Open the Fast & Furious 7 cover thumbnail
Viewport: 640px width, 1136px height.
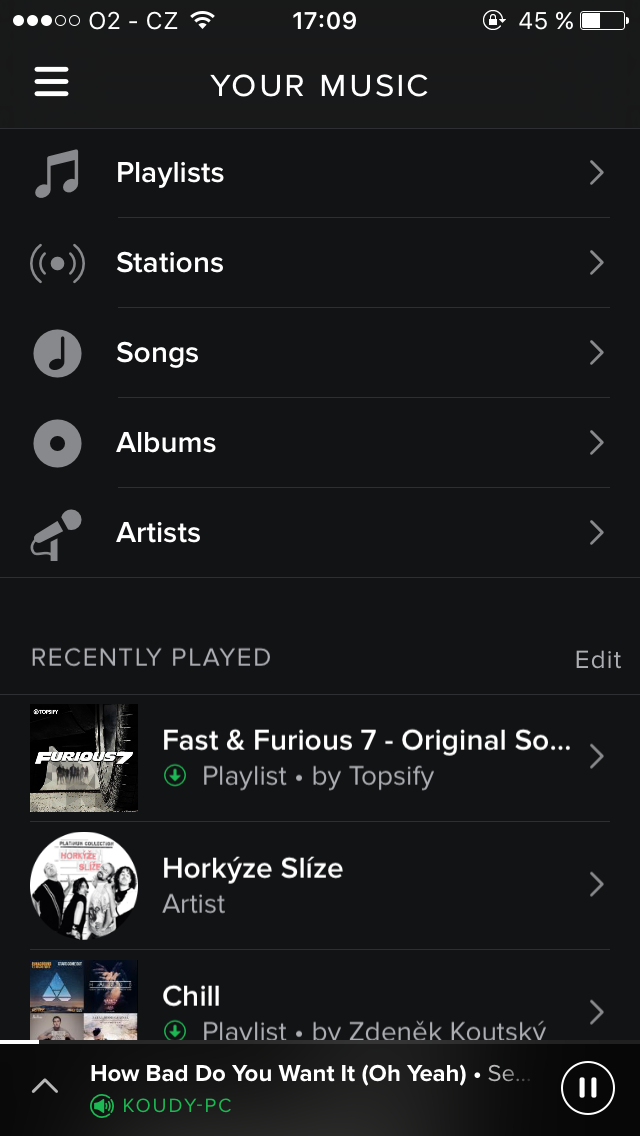tap(84, 758)
